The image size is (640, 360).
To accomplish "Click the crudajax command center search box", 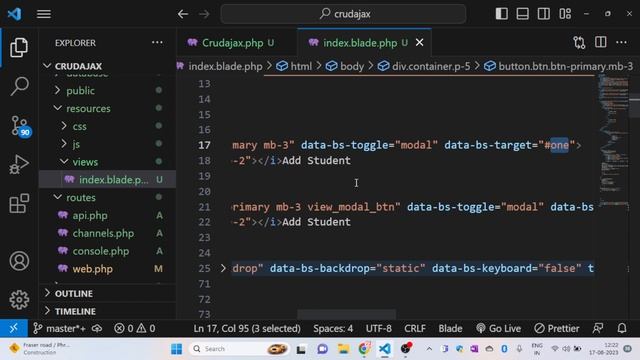I will 343,14.
